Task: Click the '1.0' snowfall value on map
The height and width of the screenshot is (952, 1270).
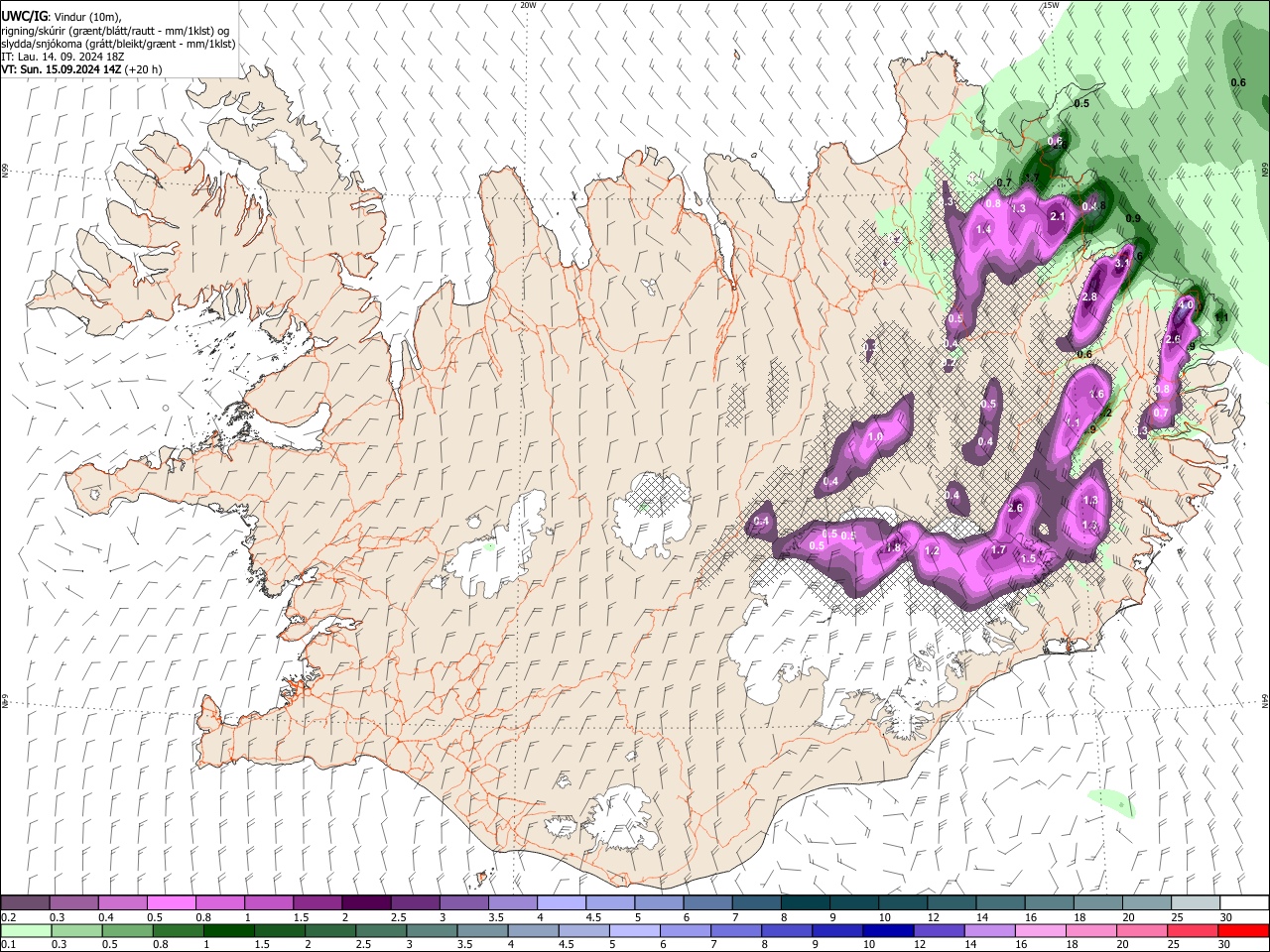Action: click(875, 436)
